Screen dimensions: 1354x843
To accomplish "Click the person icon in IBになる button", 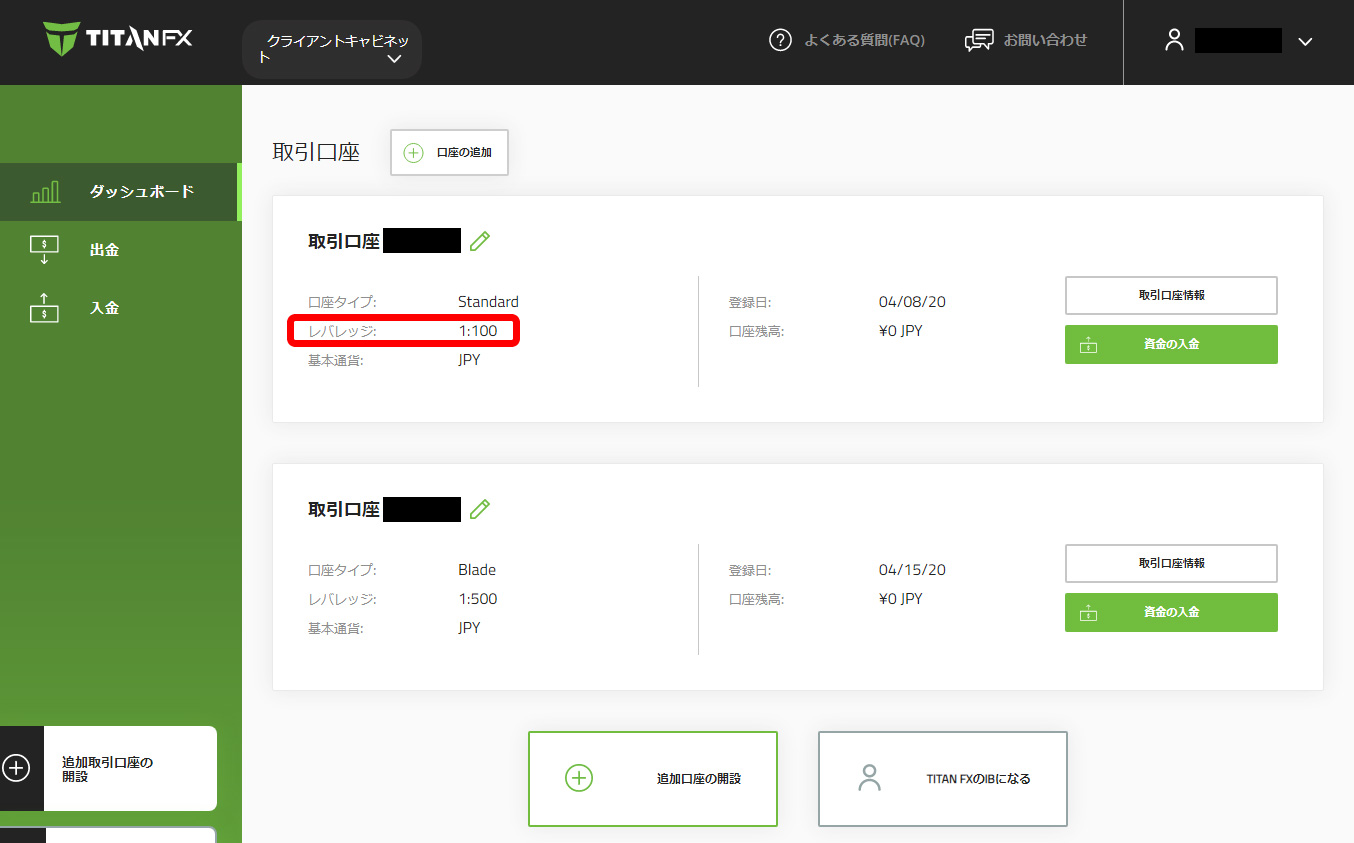I will point(870,778).
